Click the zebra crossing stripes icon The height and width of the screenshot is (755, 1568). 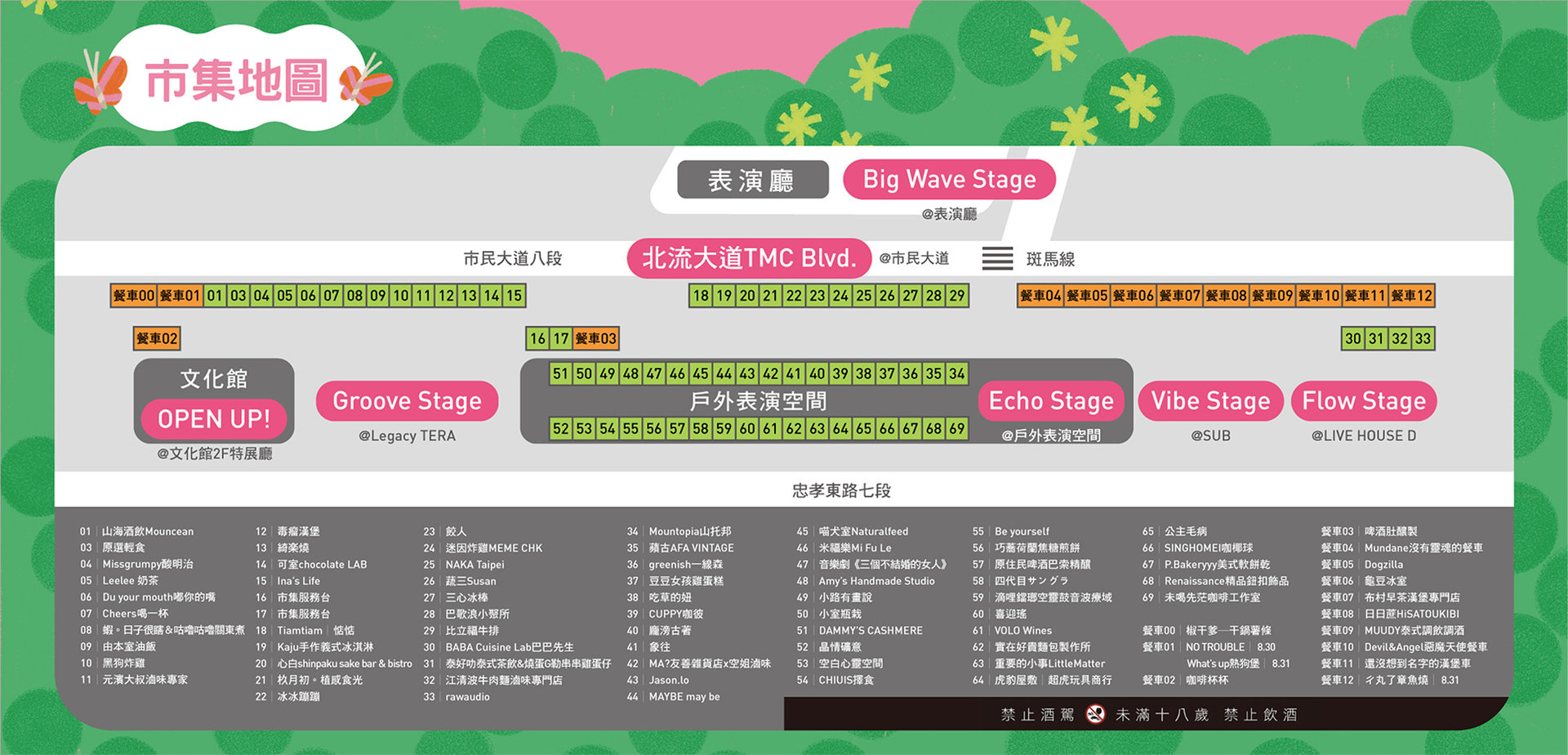pos(997,258)
